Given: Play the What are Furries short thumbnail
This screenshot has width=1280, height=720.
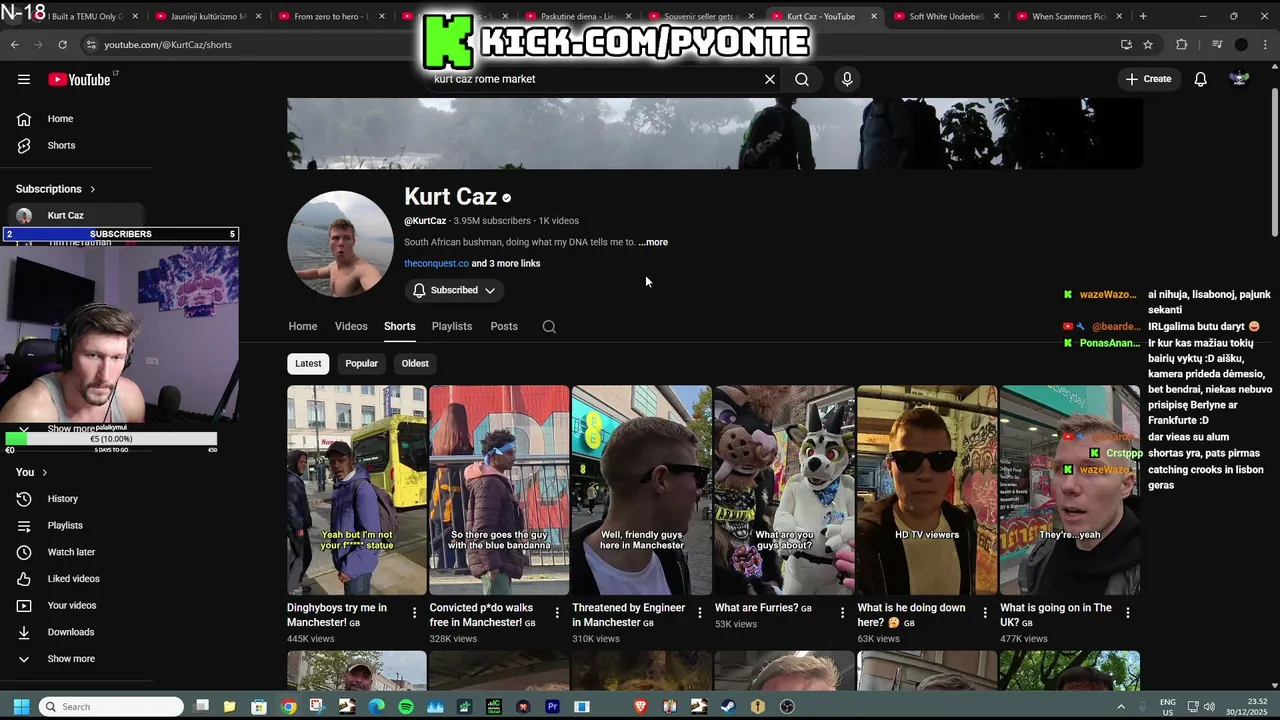Looking at the screenshot, I should click(785, 490).
